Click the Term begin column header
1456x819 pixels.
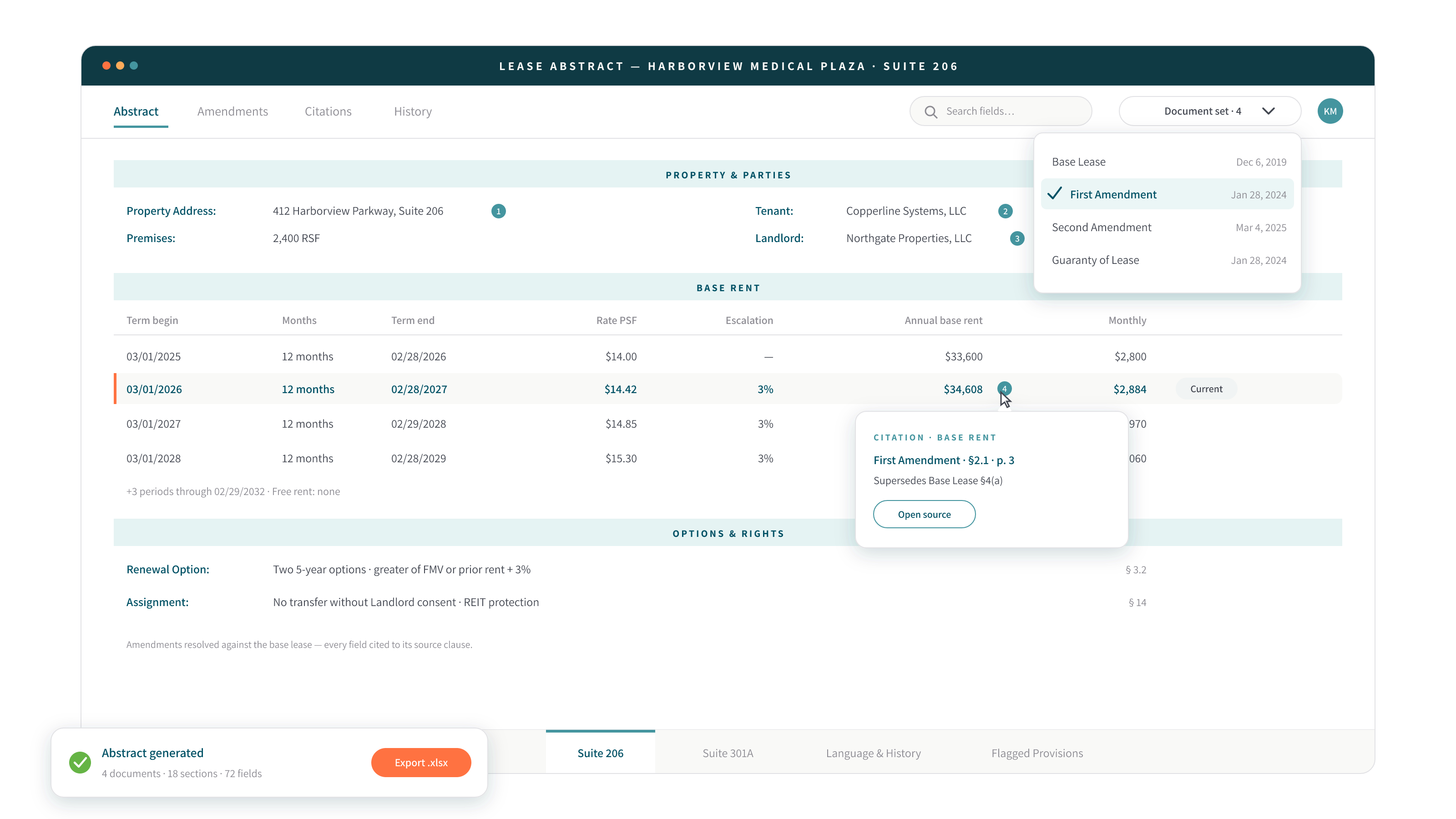pos(152,320)
